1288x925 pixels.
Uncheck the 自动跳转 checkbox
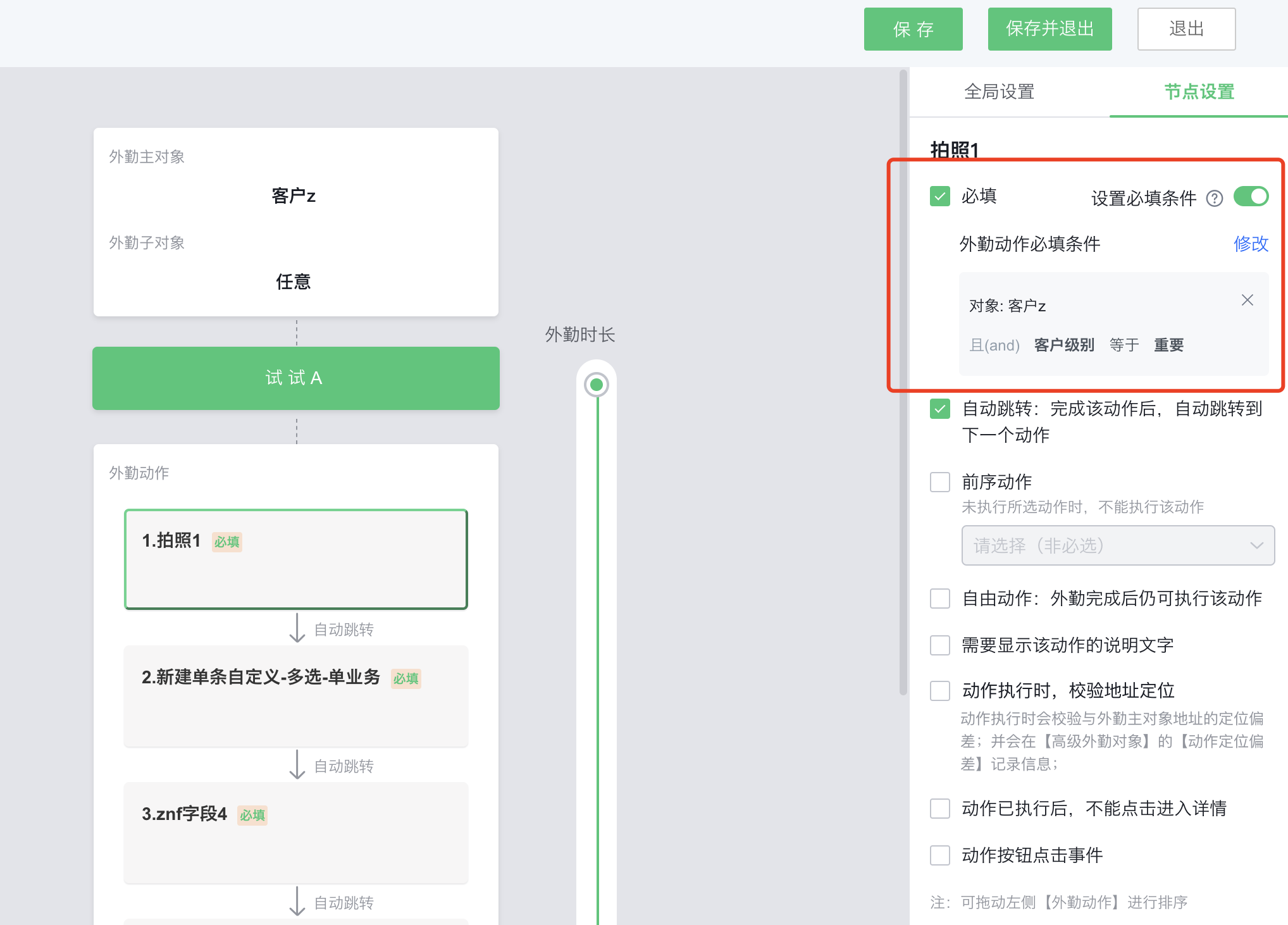click(x=939, y=409)
